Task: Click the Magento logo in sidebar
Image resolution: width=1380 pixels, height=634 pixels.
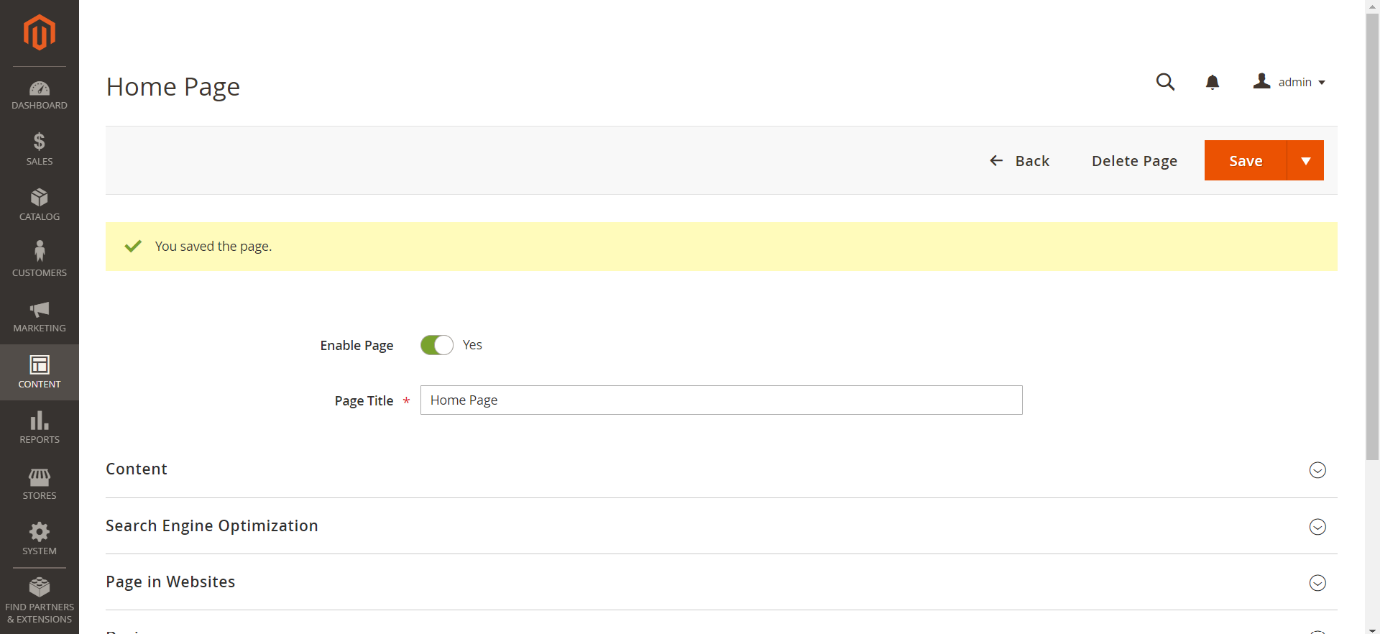Action: [39, 33]
